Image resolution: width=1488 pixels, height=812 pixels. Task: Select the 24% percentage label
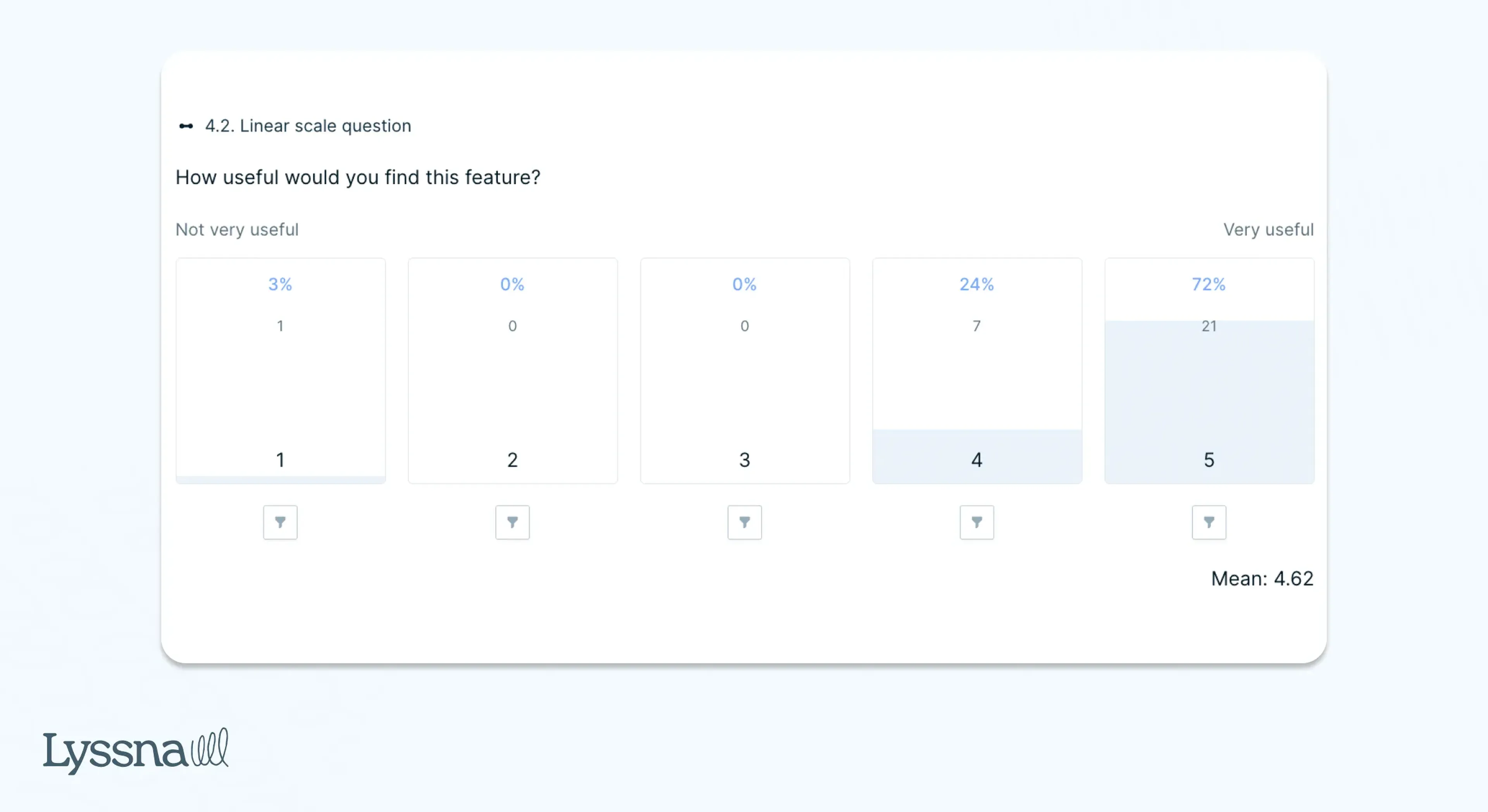(977, 284)
